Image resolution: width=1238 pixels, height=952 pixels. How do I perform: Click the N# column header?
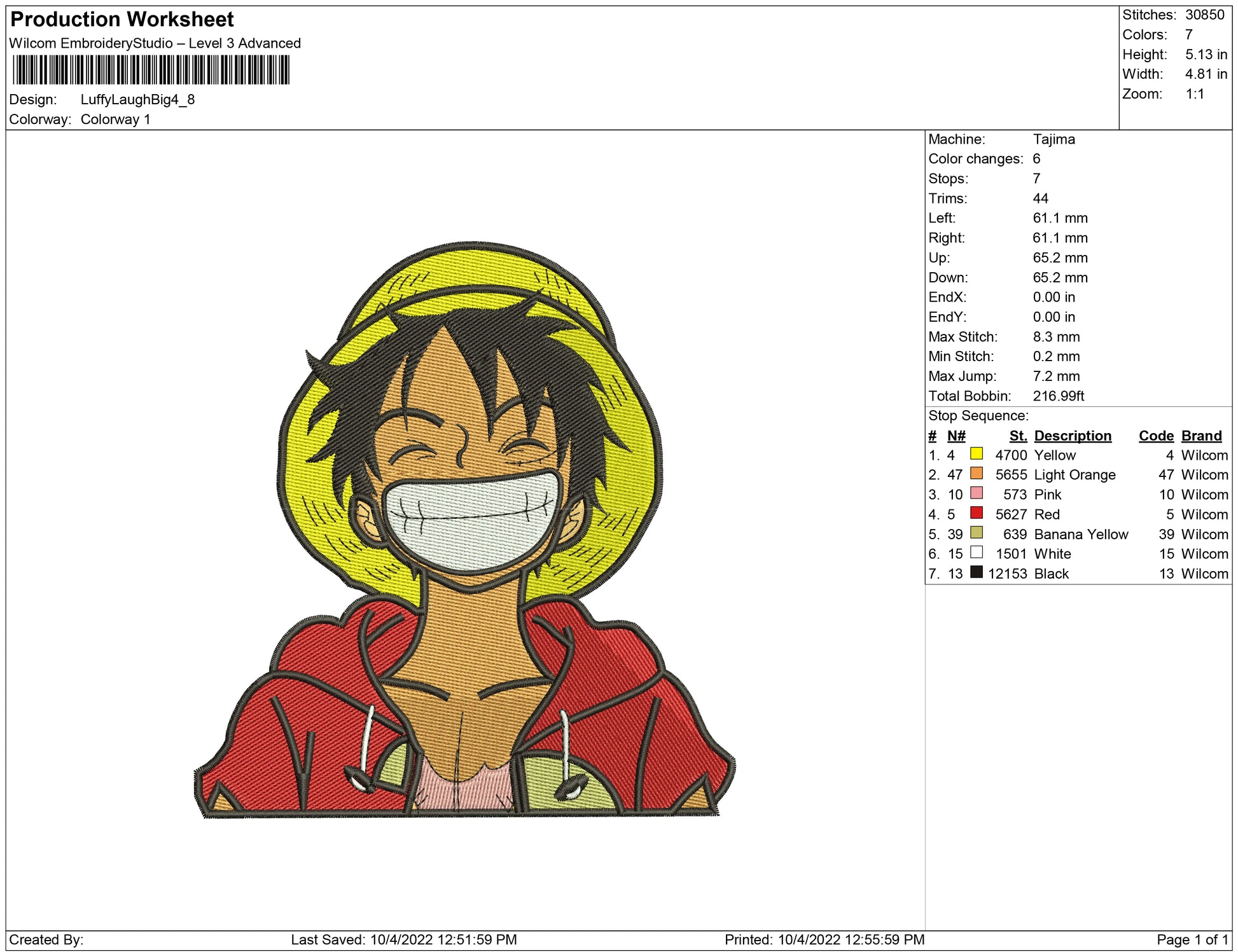point(956,436)
